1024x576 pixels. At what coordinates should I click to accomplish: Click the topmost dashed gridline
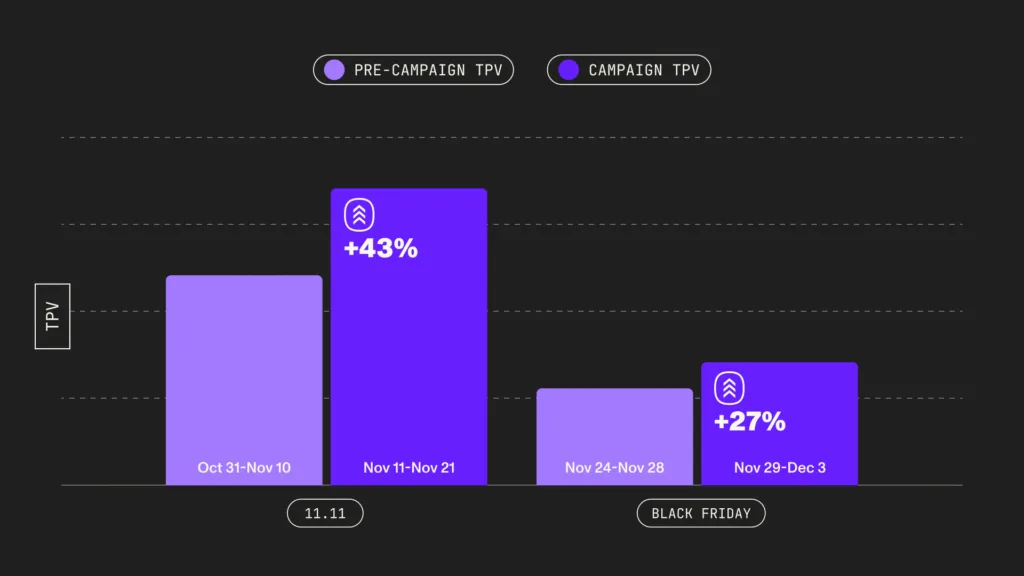pyautogui.click(x=512, y=137)
